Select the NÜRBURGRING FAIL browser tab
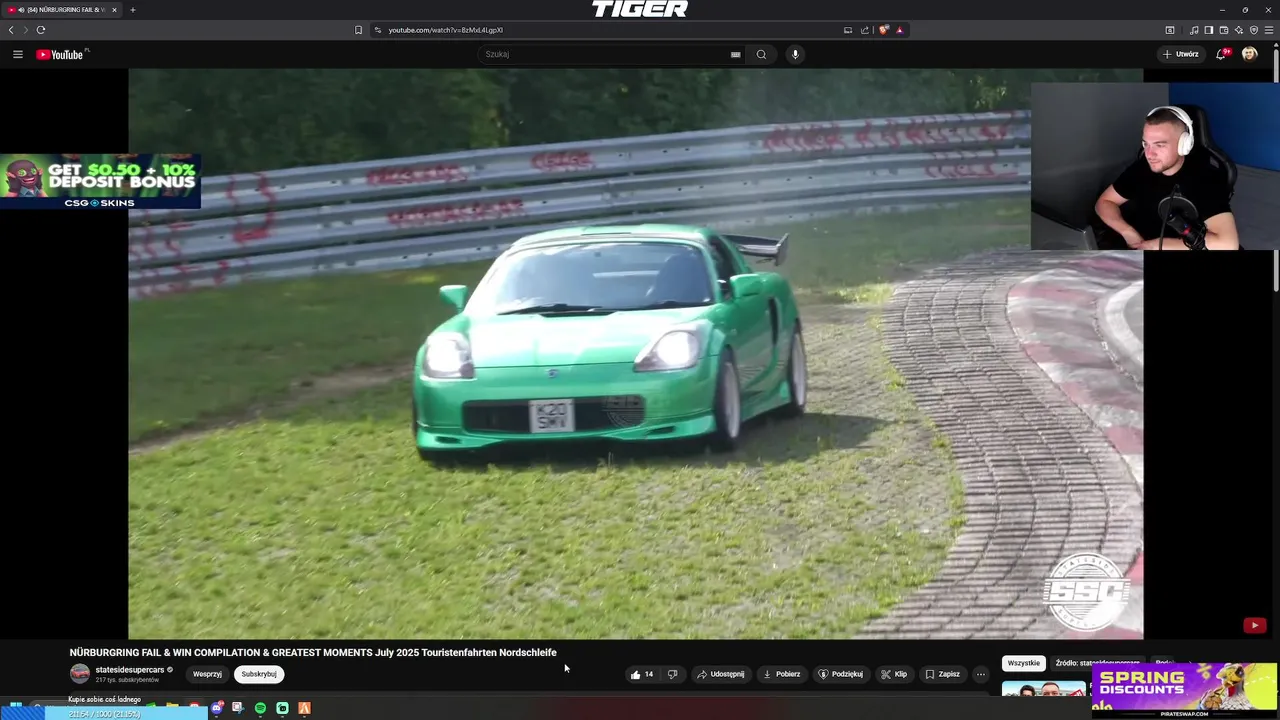Image resolution: width=1280 pixels, height=720 pixels. coord(62,10)
